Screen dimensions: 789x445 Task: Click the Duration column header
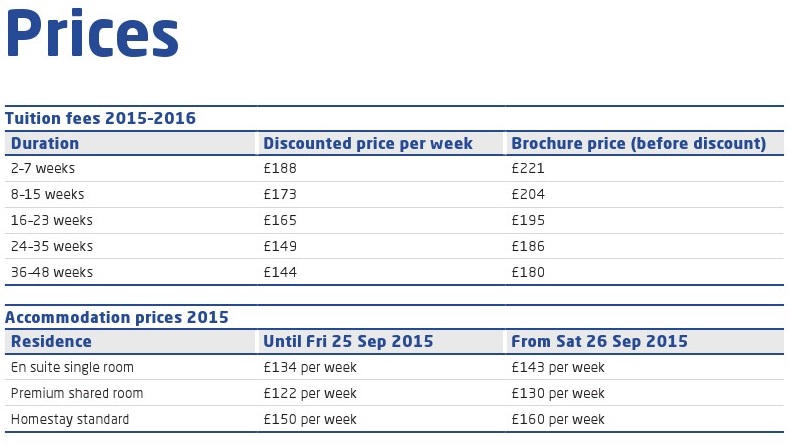[x=45, y=143]
